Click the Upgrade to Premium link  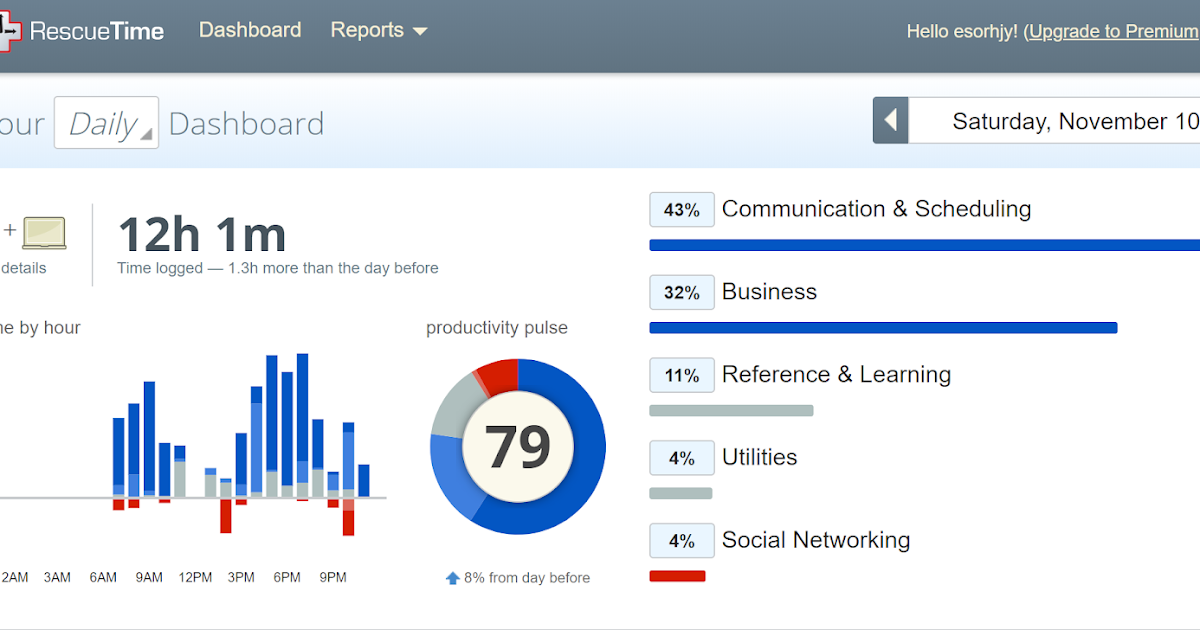(1113, 32)
